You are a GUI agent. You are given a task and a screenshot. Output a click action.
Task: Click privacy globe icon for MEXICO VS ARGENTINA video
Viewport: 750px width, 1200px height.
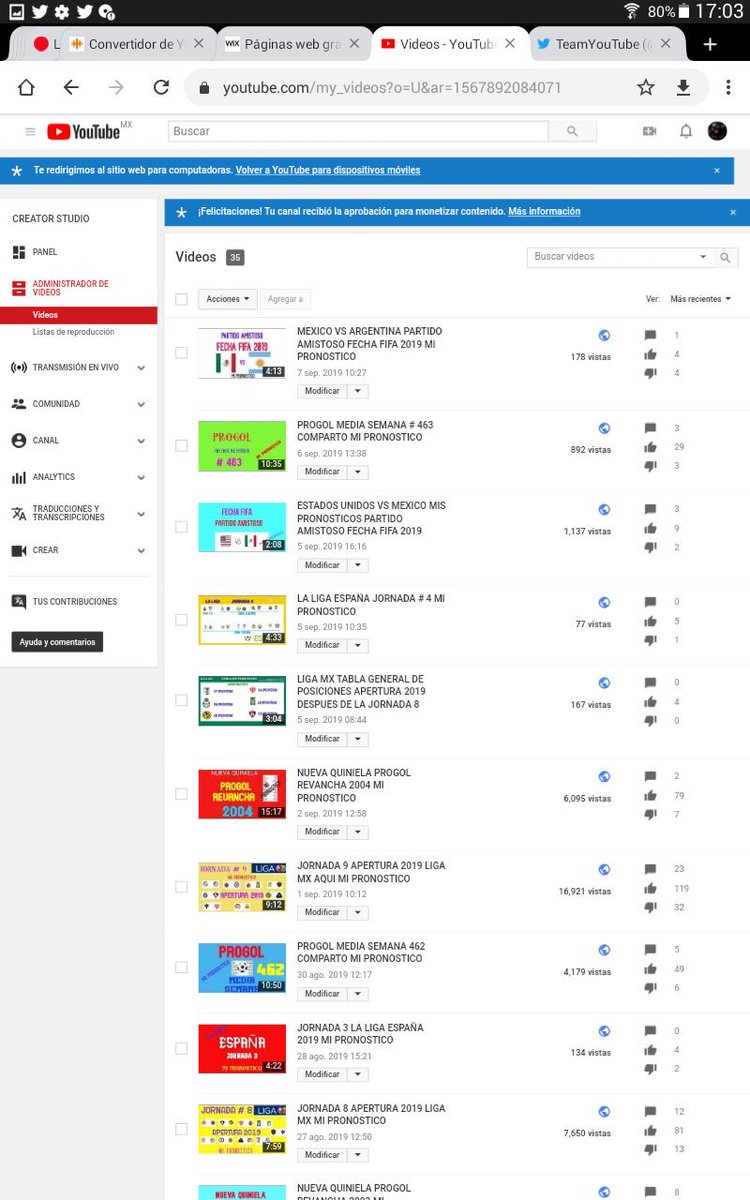pyautogui.click(x=604, y=336)
